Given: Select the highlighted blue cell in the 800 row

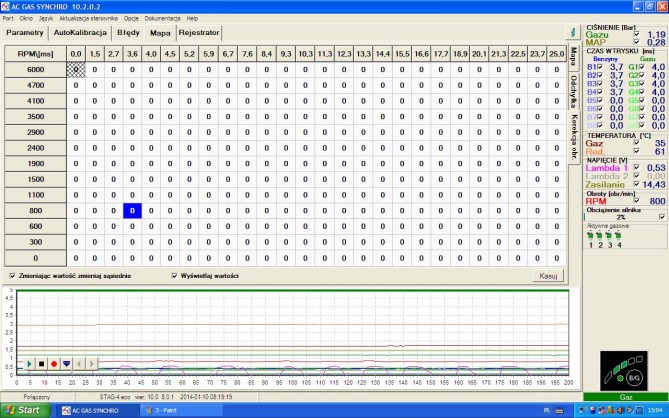Looking at the screenshot, I should point(132,211).
